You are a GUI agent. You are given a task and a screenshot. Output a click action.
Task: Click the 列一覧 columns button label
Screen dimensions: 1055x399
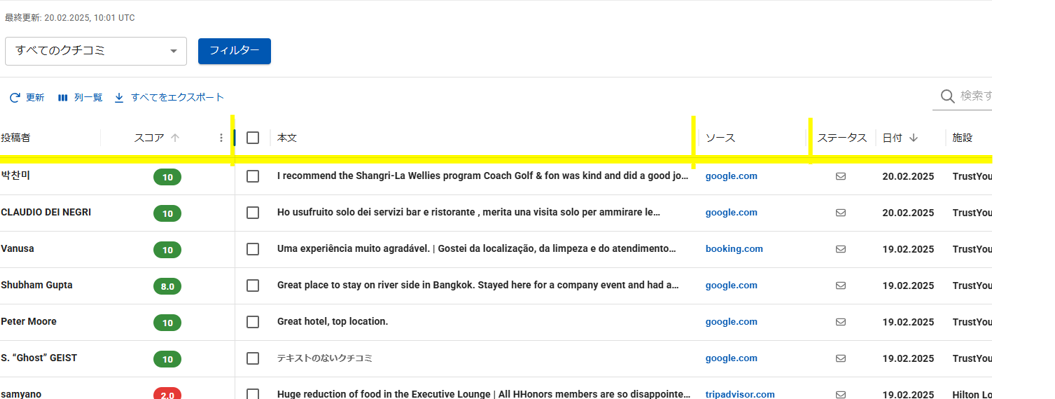click(88, 98)
